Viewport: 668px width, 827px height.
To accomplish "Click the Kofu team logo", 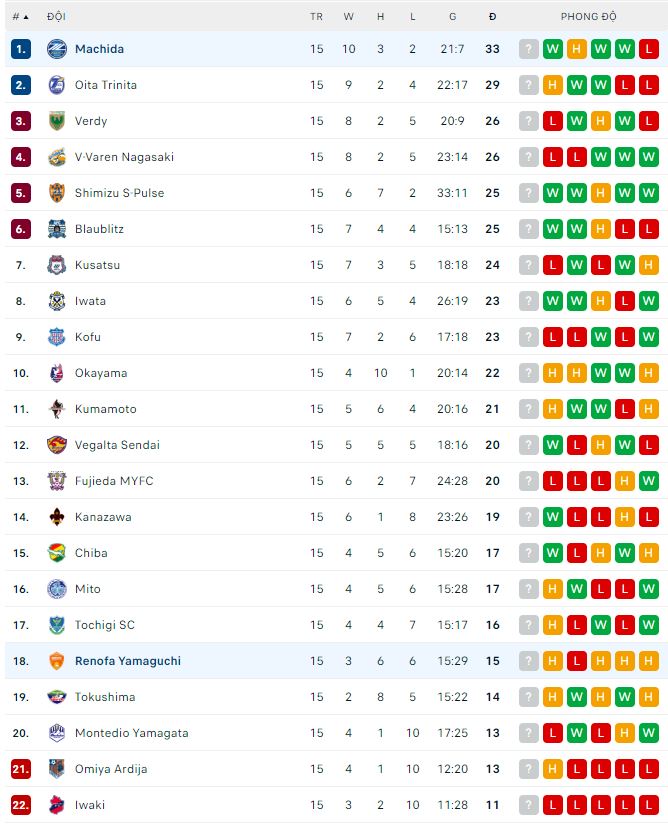I will (56, 337).
